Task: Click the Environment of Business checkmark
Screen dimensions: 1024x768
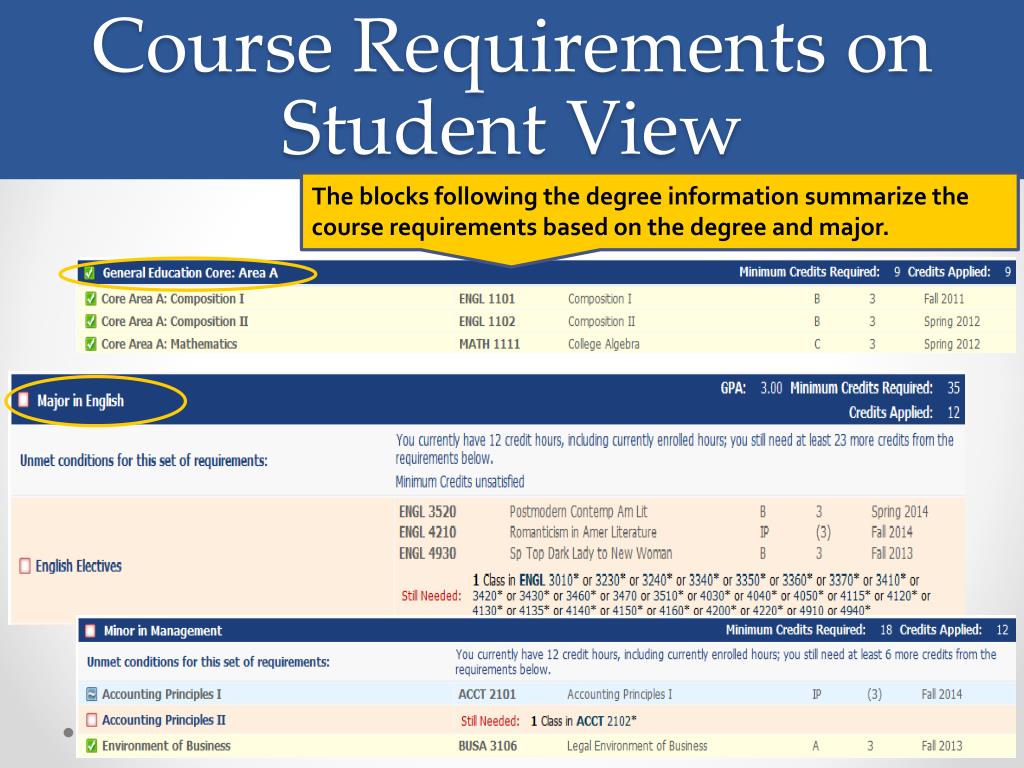Action: click(91, 745)
